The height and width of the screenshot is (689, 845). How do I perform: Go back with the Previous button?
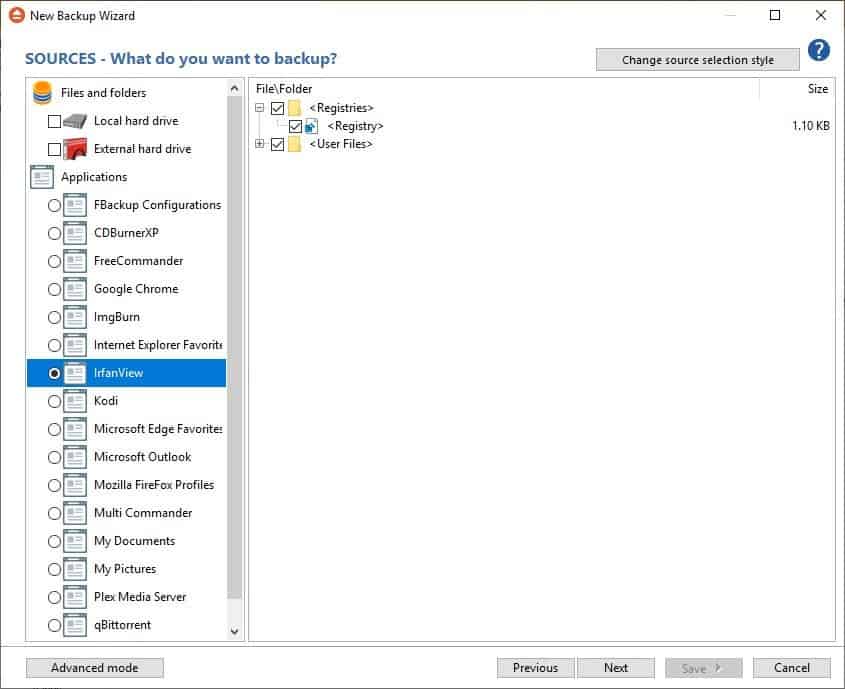point(536,668)
